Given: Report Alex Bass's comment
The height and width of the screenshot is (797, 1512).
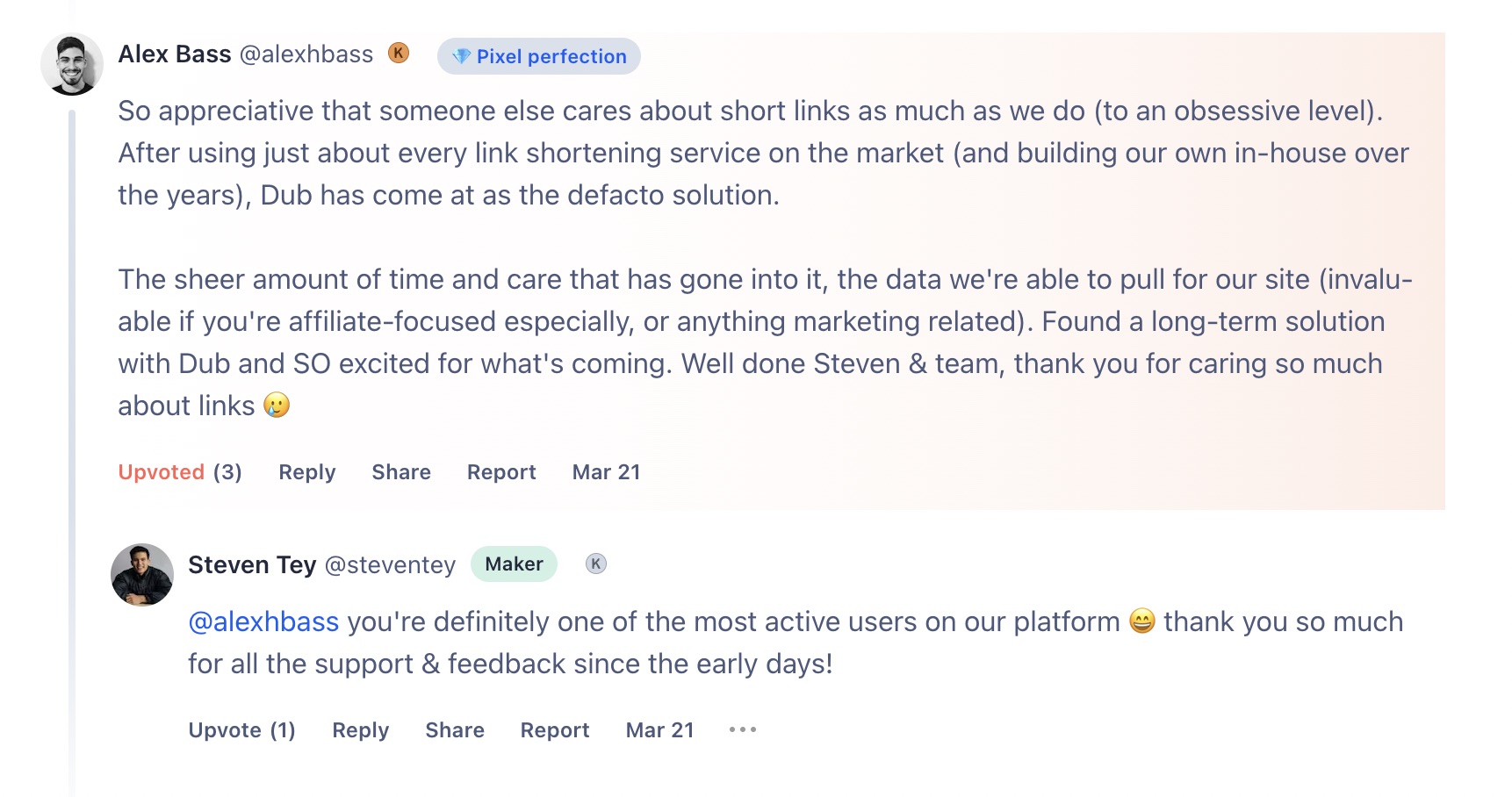Looking at the screenshot, I should coord(501,472).
